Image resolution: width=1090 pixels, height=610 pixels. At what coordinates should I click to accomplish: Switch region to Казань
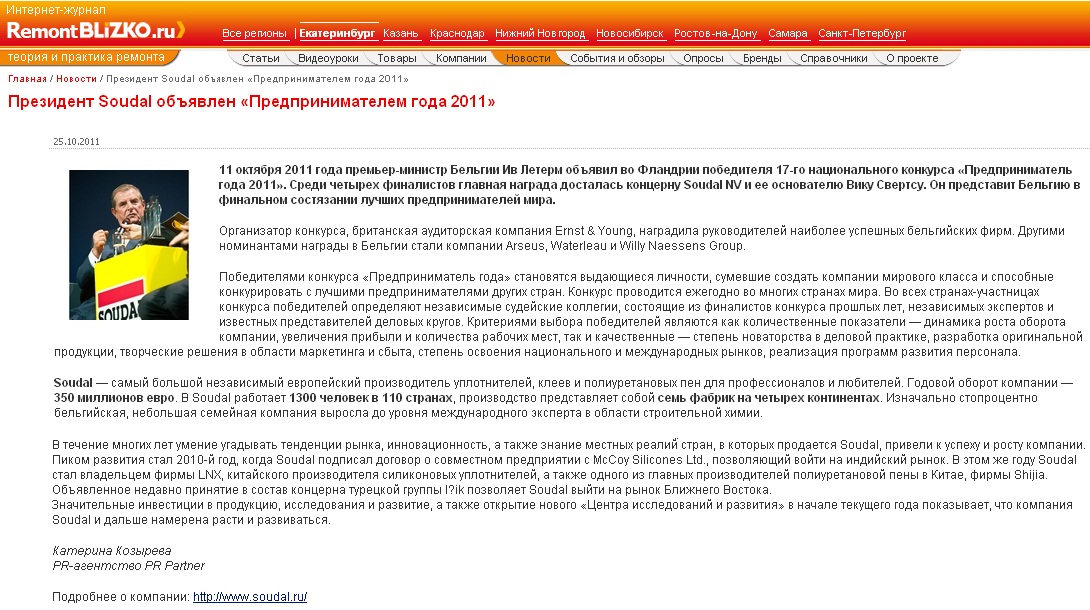400,33
